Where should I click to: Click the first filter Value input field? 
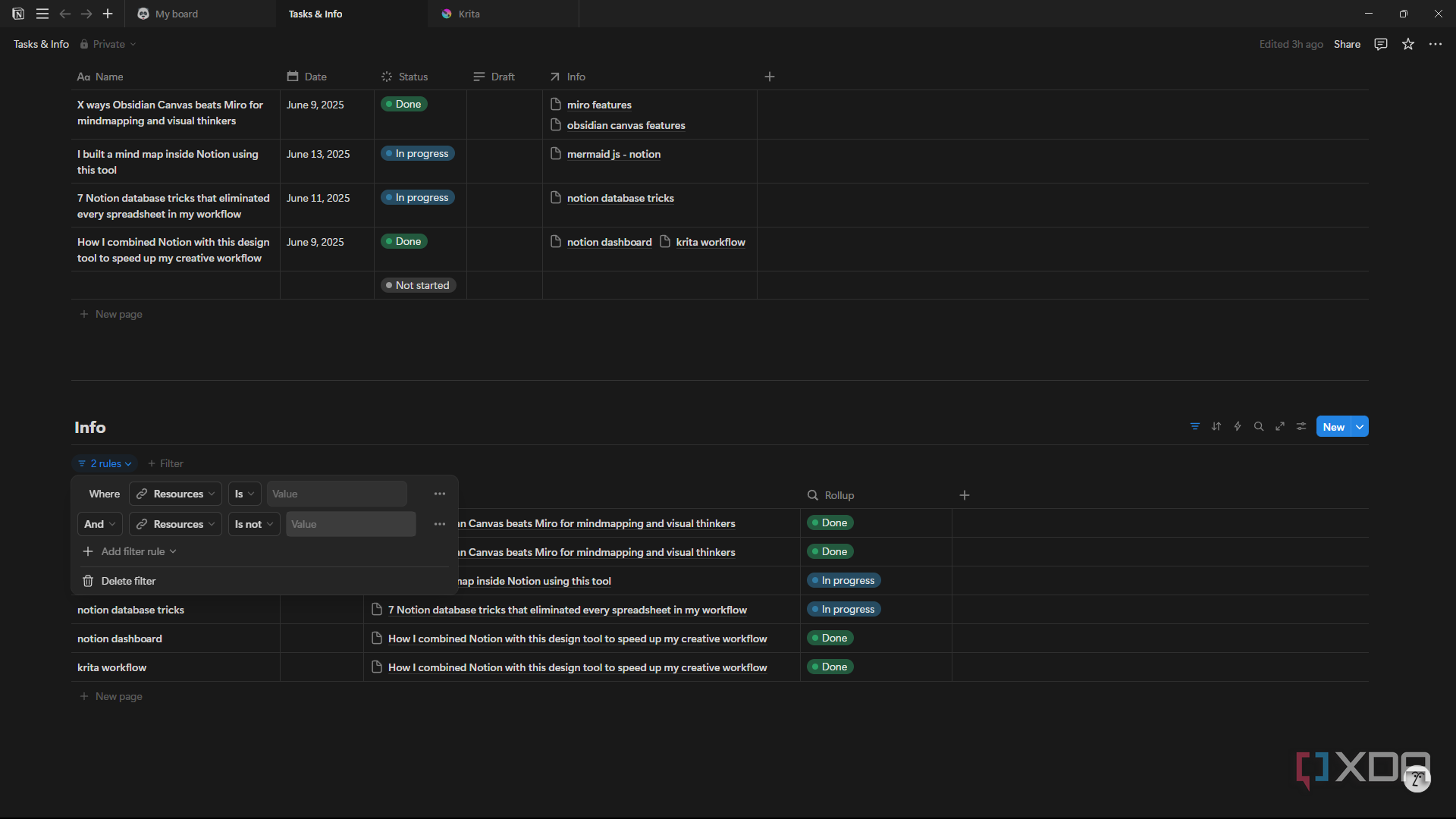click(337, 494)
